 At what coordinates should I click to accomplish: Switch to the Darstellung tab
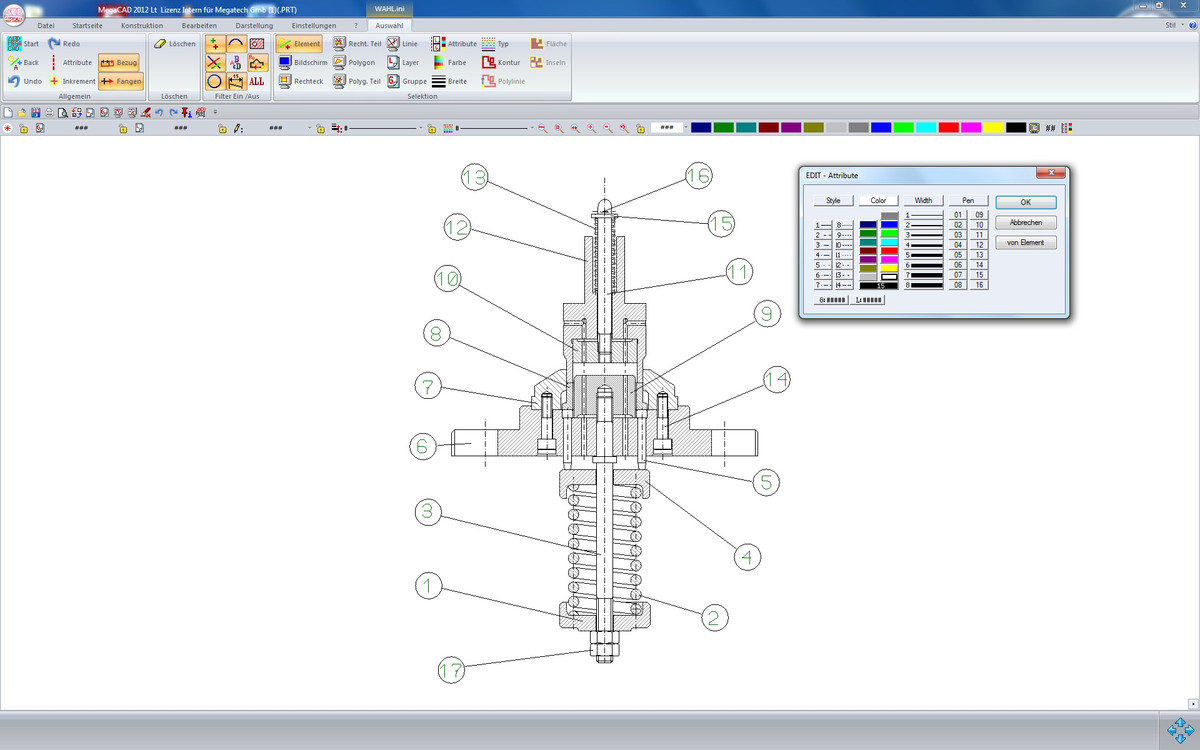tap(253, 25)
